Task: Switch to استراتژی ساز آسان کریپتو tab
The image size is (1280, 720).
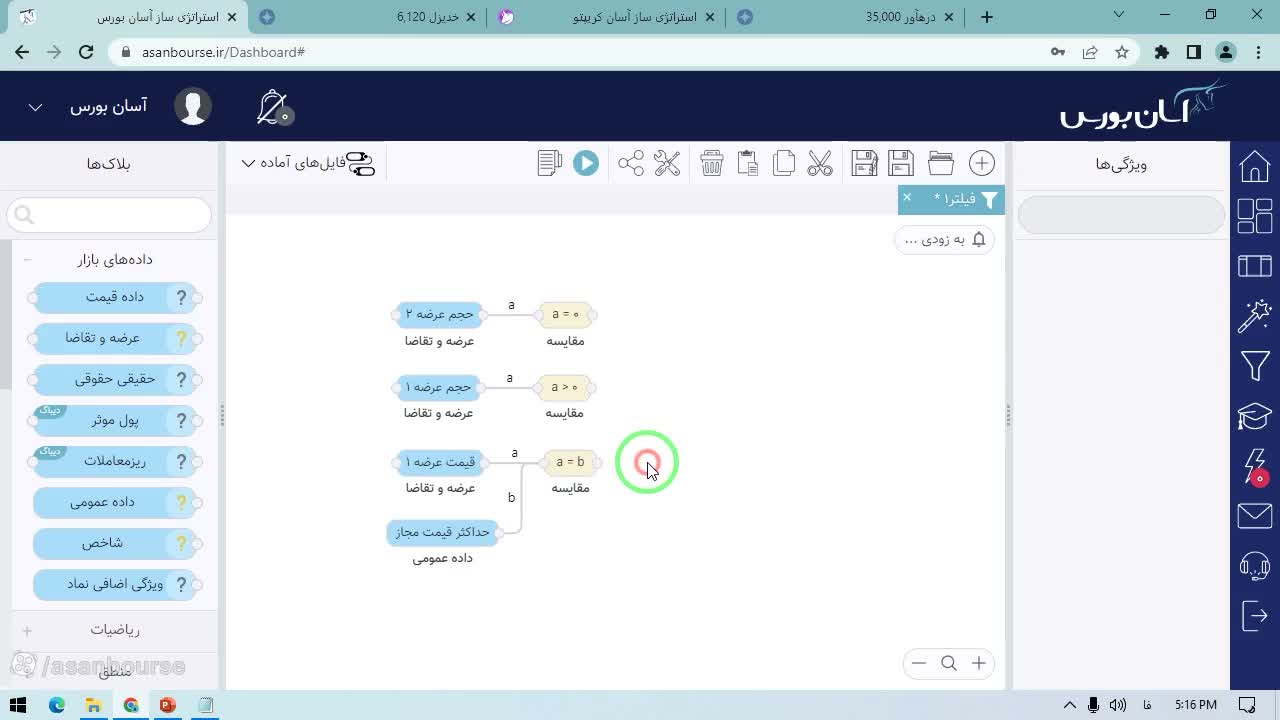Action: tap(606, 17)
